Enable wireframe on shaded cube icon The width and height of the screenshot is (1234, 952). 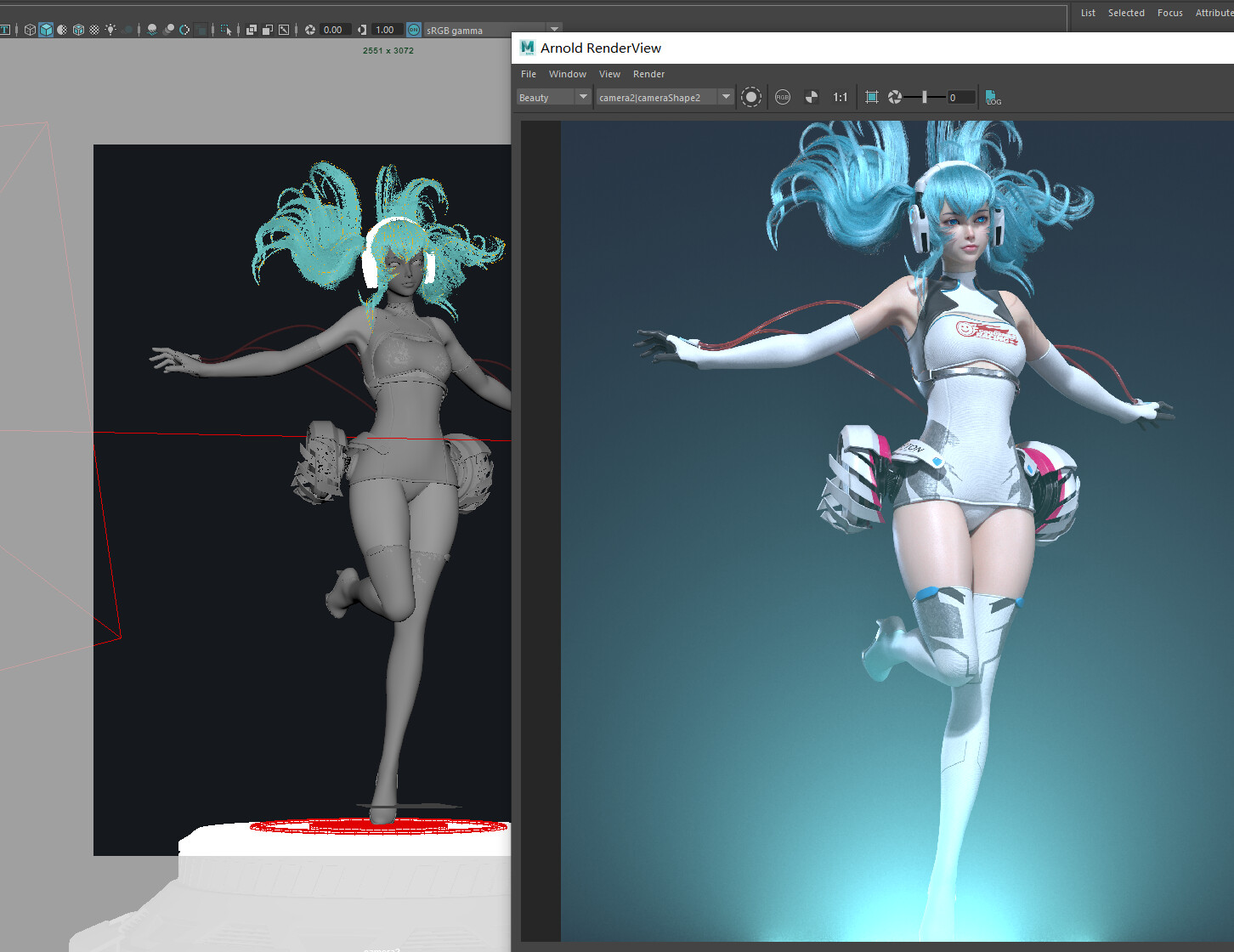point(78,30)
